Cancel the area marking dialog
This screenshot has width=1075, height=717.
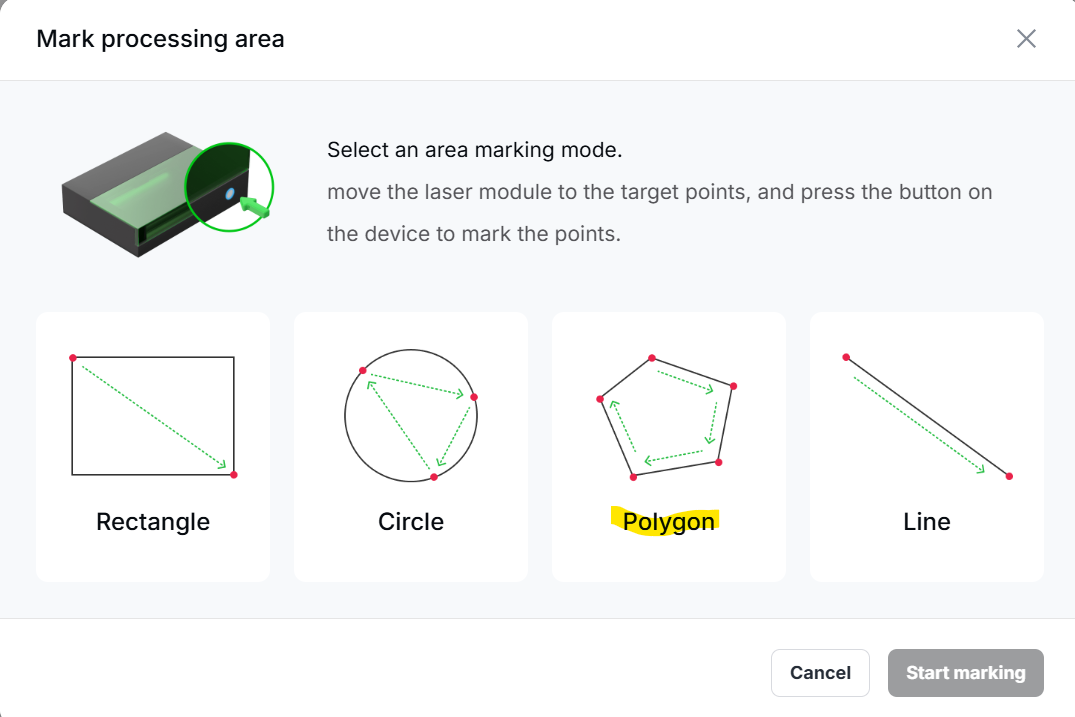click(x=820, y=672)
